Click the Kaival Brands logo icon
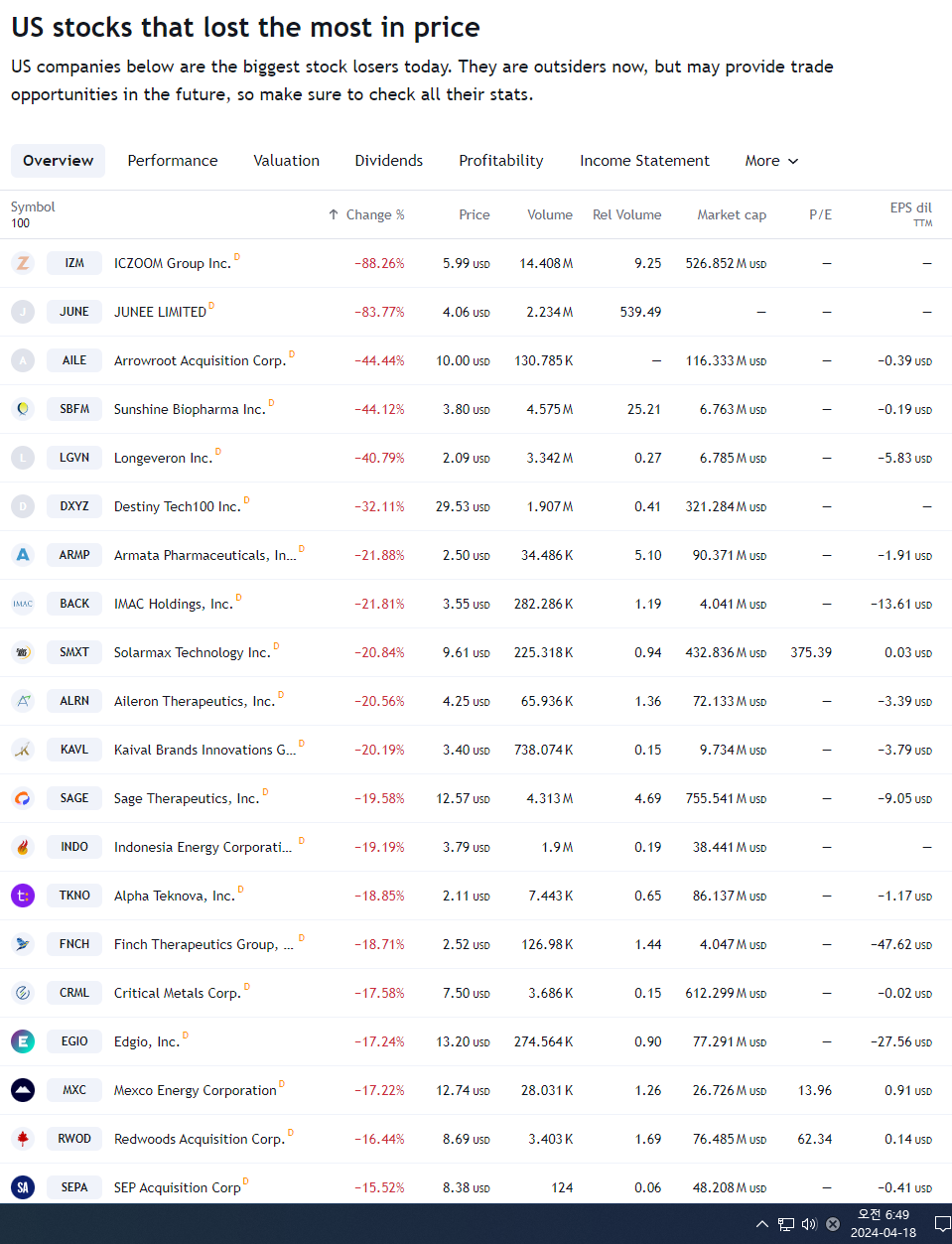952x1244 pixels. tap(23, 750)
